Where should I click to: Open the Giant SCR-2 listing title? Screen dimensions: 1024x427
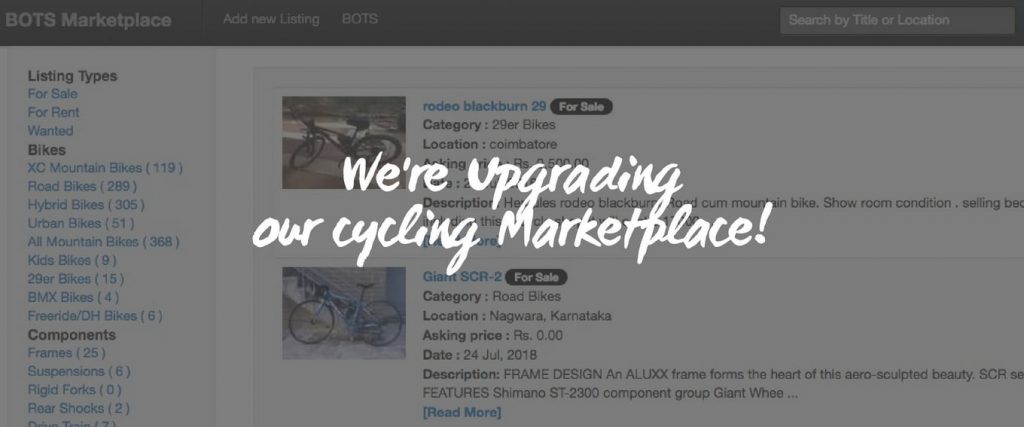[x=462, y=277]
